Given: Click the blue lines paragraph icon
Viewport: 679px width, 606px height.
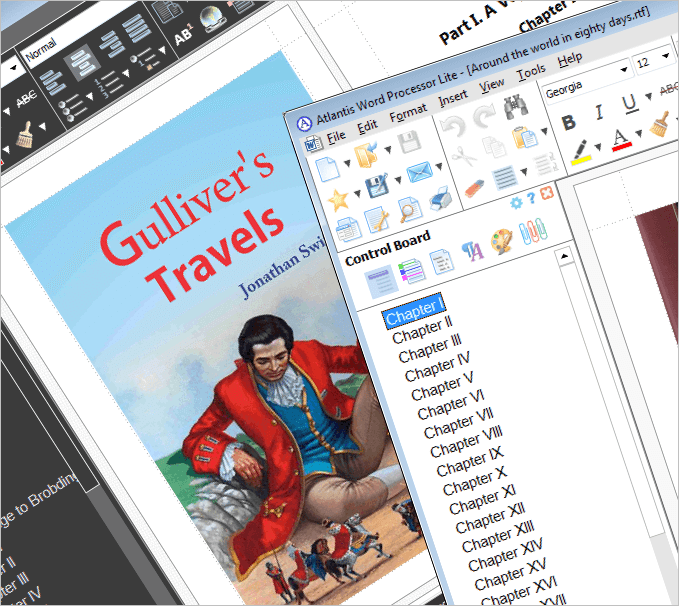Looking at the screenshot, I should coord(505,178).
